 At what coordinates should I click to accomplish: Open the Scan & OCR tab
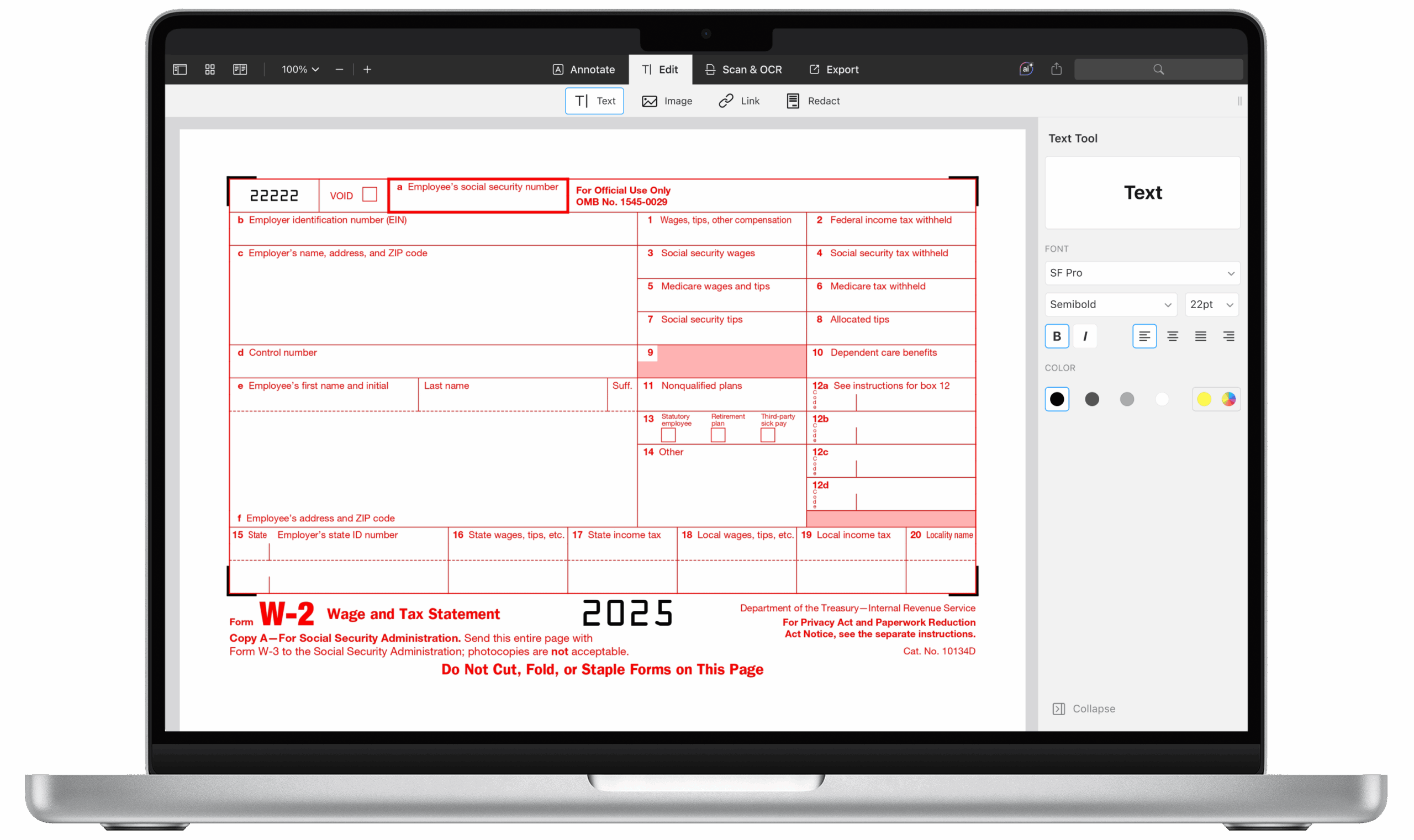pyautogui.click(x=743, y=69)
